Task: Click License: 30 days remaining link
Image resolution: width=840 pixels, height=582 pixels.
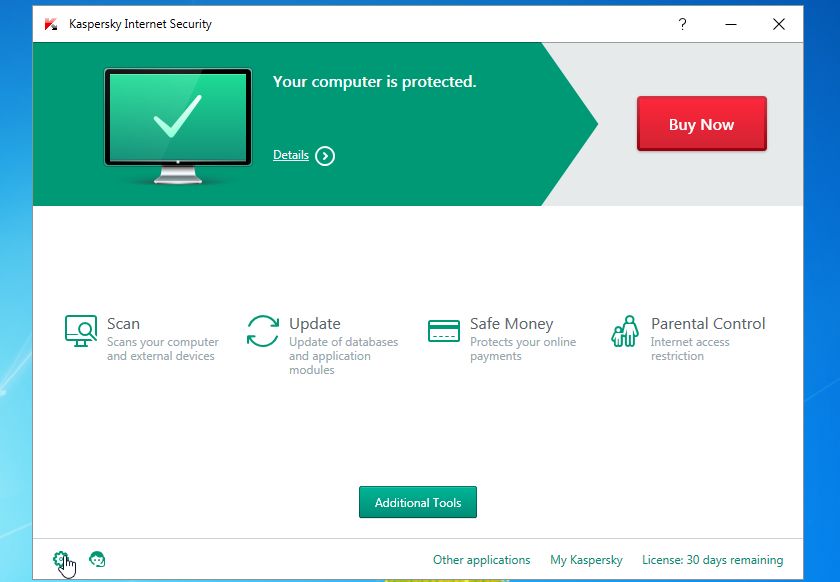Action: [712, 560]
